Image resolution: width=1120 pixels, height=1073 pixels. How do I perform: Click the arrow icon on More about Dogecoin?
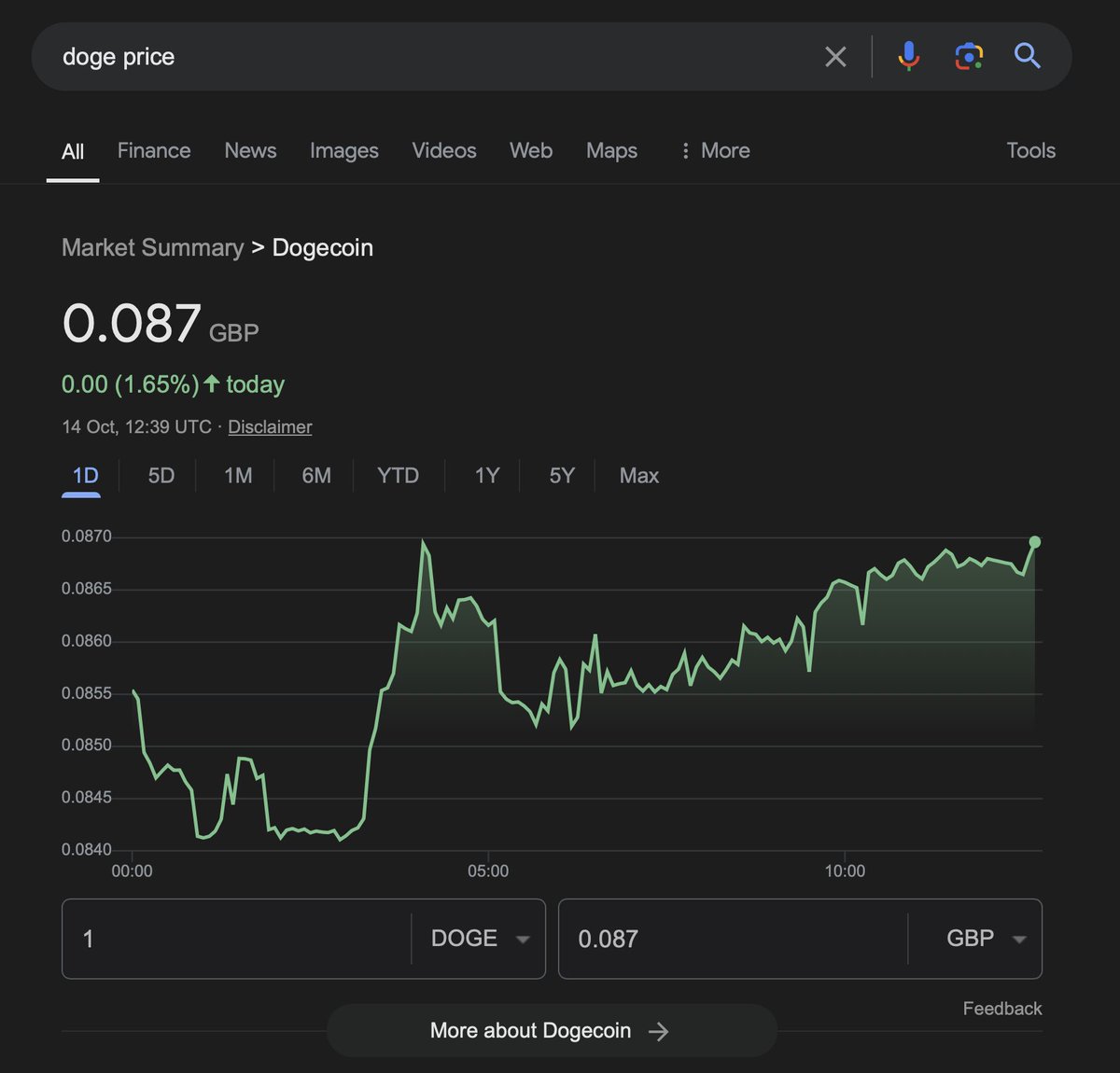(x=660, y=1031)
